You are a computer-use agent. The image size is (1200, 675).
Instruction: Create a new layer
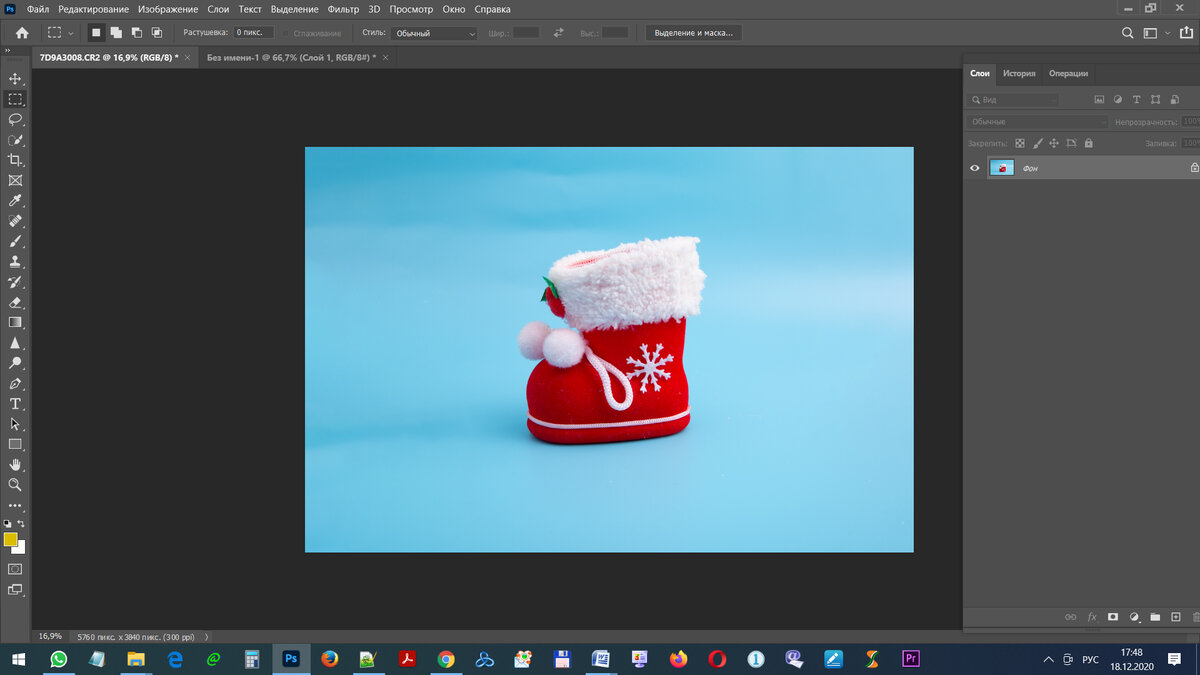point(1176,617)
